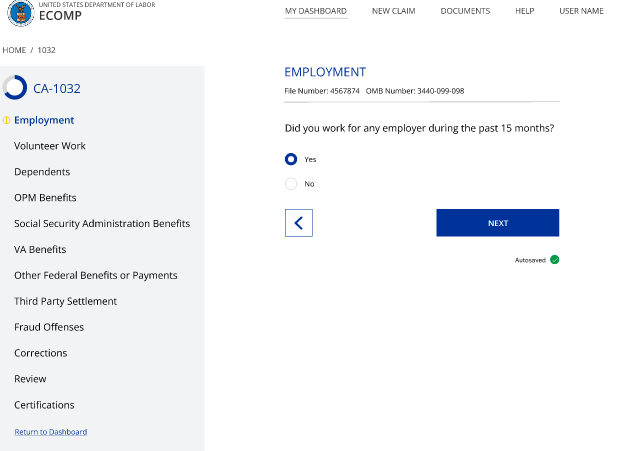This screenshot has width=619, height=451.
Task: Open the HELP navigation item
Action: [525, 11]
